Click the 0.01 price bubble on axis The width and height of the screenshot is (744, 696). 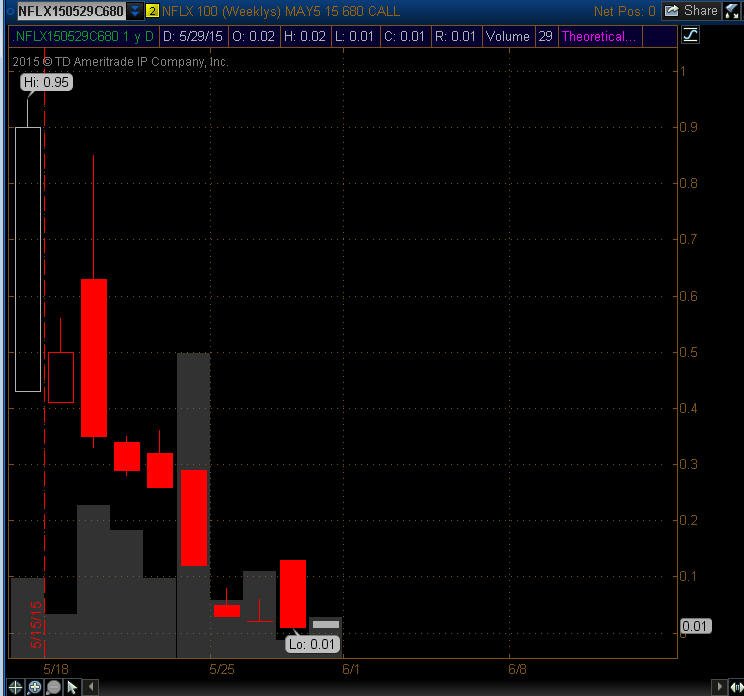(695, 626)
